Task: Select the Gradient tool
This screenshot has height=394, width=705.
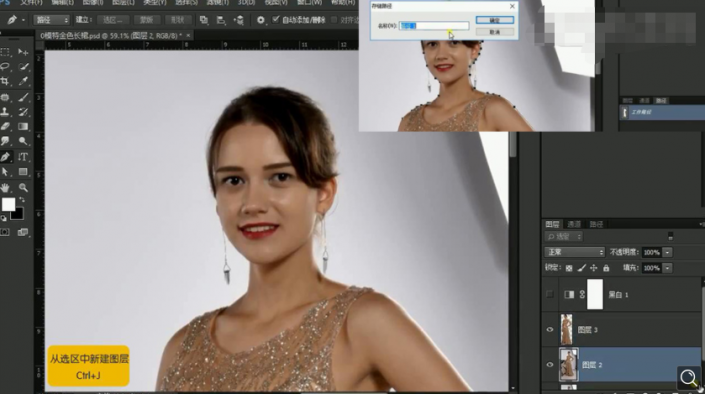Action: [x=23, y=126]
